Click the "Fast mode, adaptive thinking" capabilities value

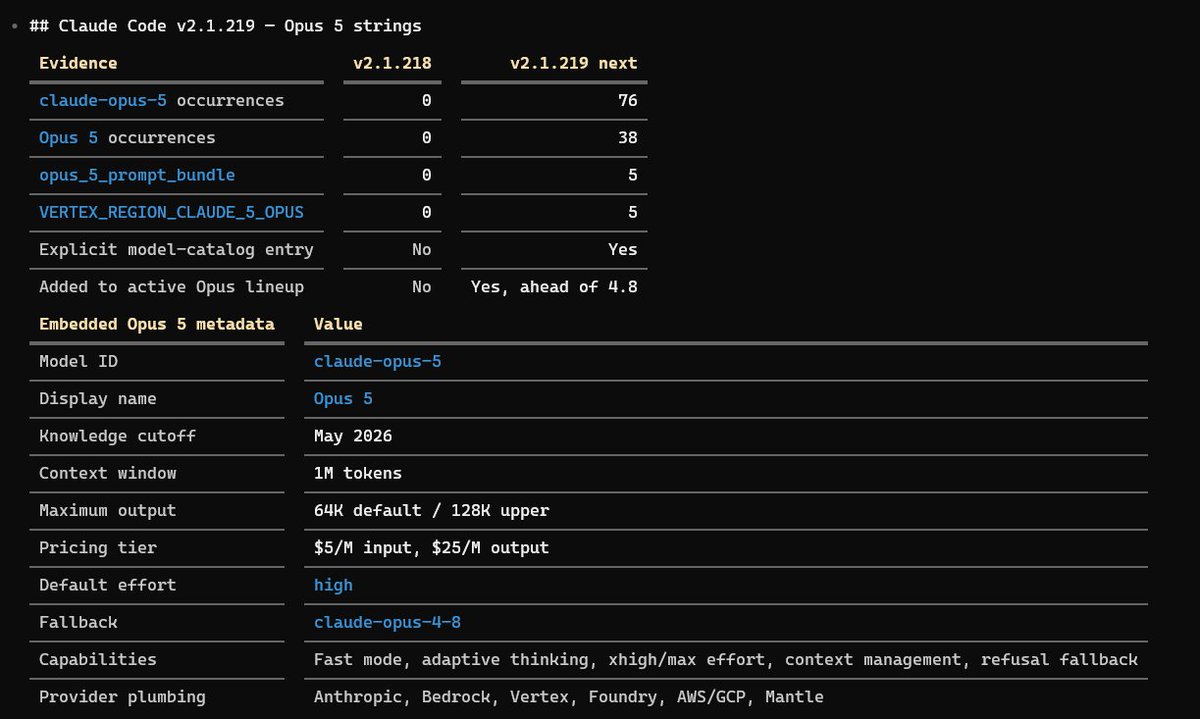pos(726,660)
